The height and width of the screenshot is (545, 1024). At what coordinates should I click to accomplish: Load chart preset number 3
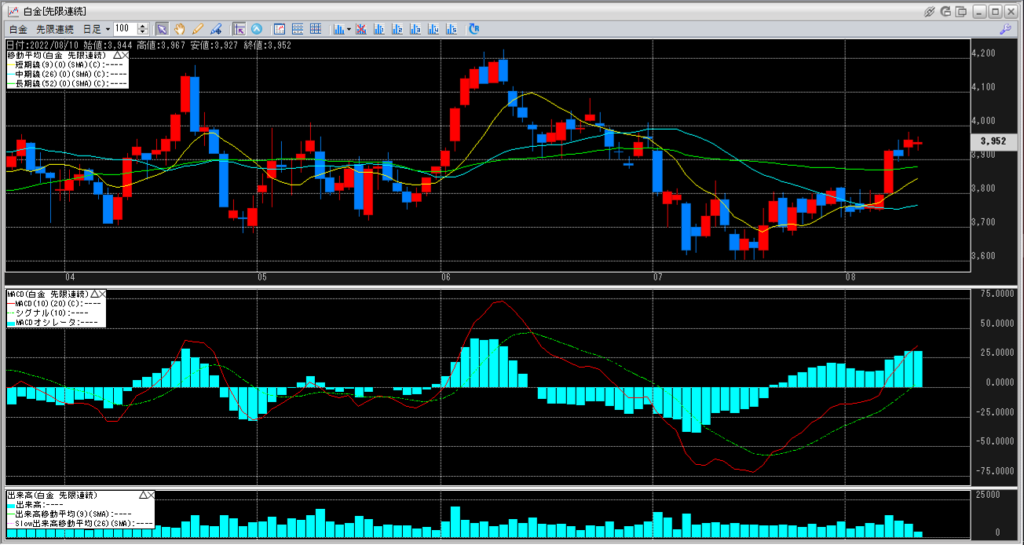pyautogui.click(x=415, y=29)
